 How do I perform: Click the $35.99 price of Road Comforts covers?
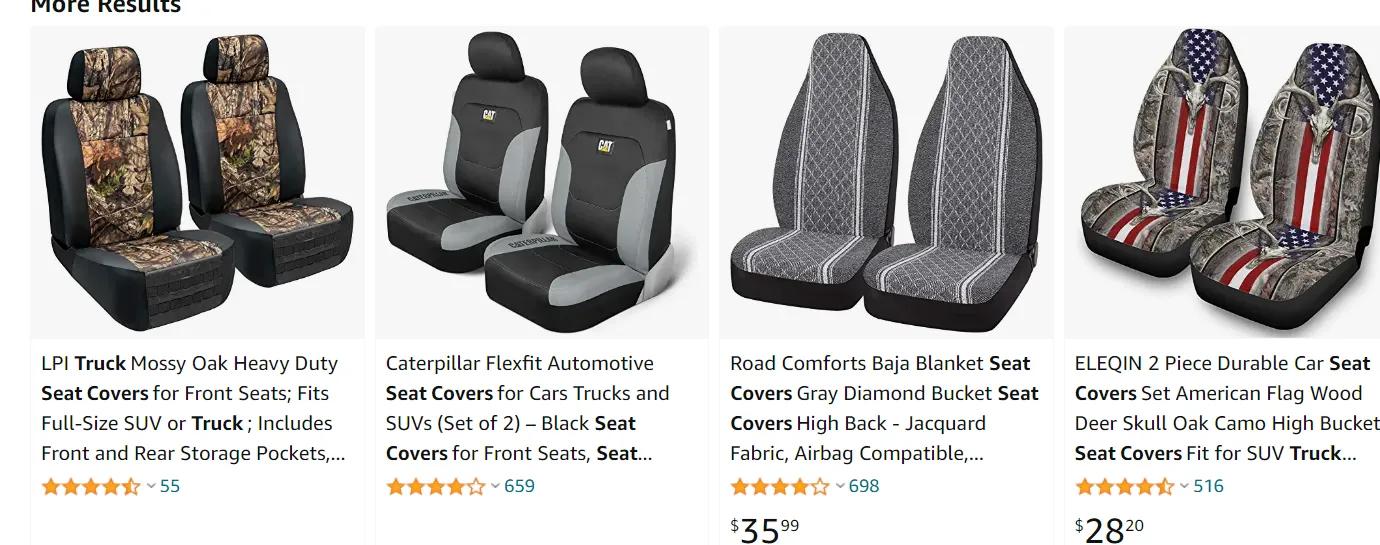coord(765,529)
